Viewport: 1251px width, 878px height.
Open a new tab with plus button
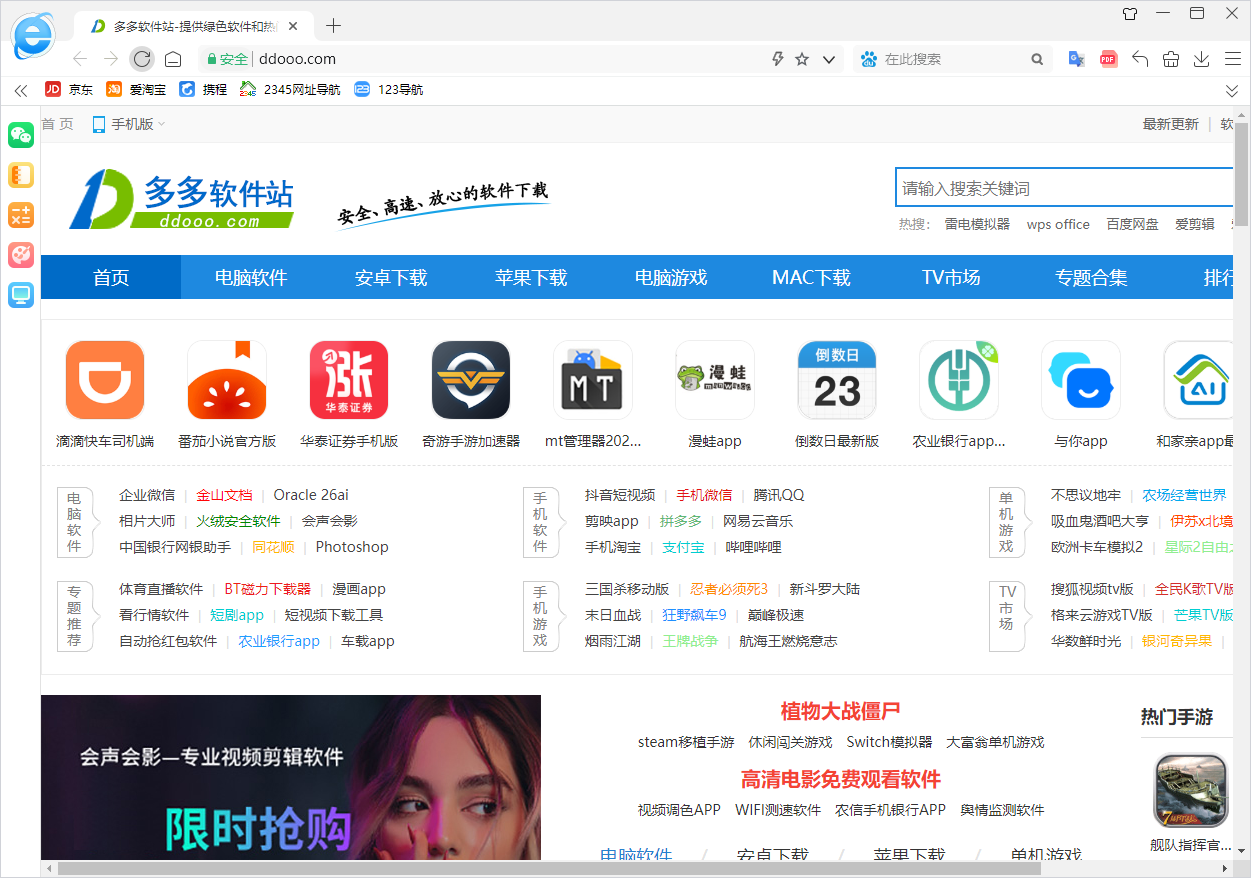coord(334,25)
